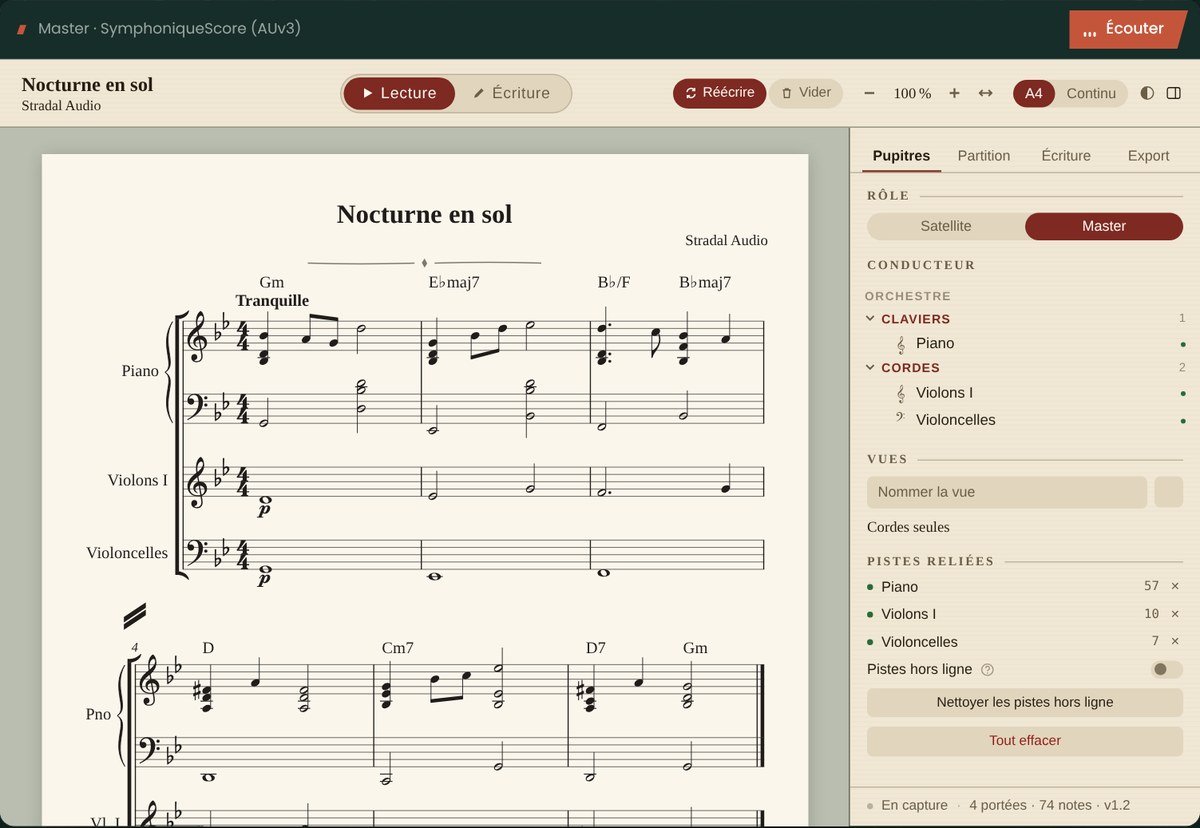Click the bass clef icon beside Violoncelles
The width and height of the screenshot is (1200, 828).
[x=901, y=419]
